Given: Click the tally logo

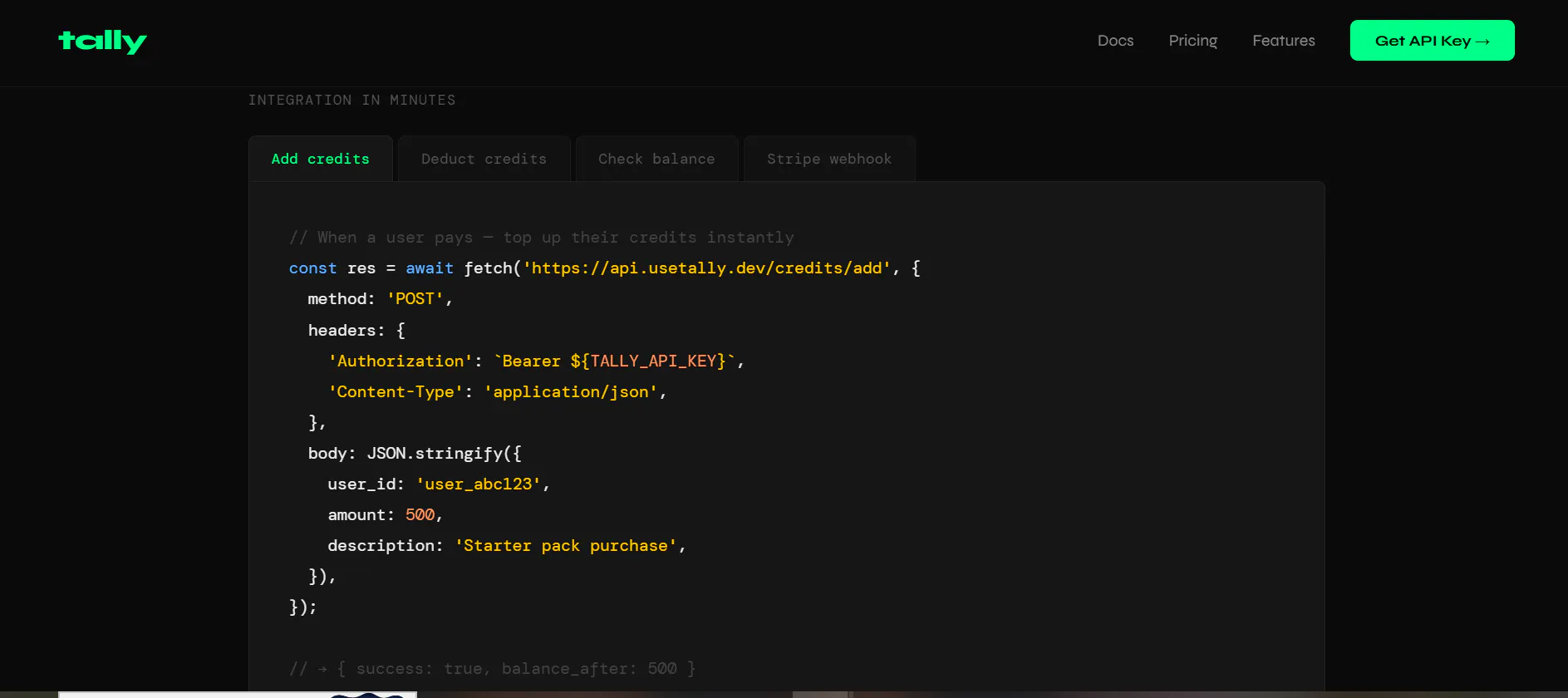Looking at the screenshot, I should [102, 41].
